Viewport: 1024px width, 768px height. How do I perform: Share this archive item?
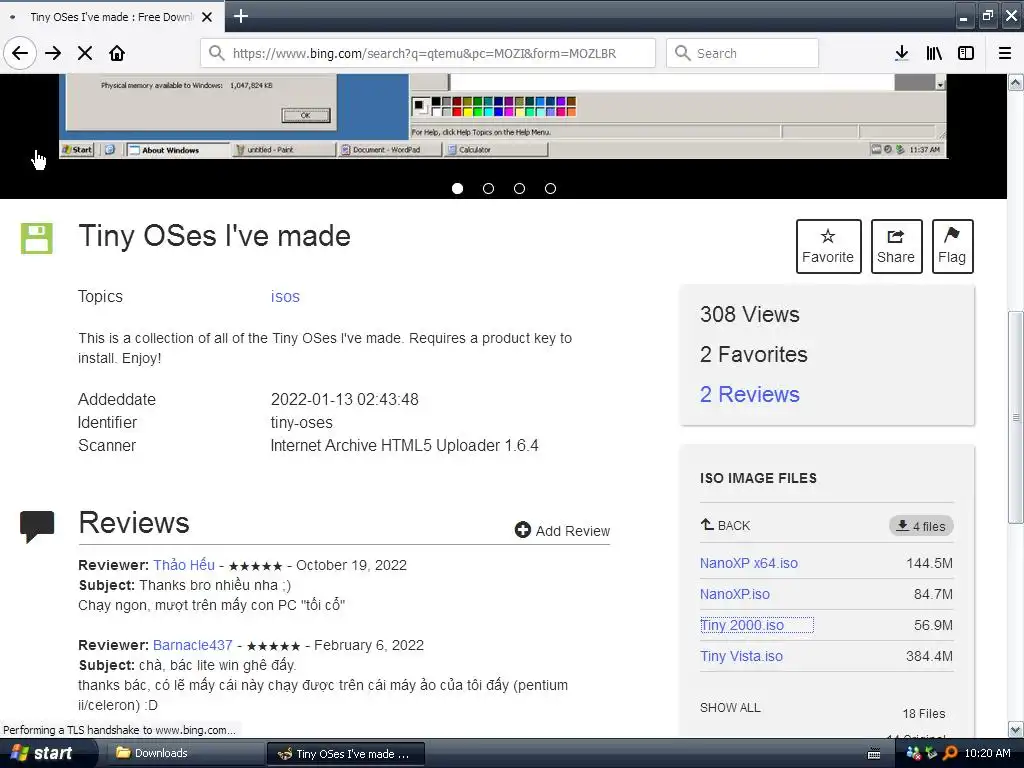[896, 246]
